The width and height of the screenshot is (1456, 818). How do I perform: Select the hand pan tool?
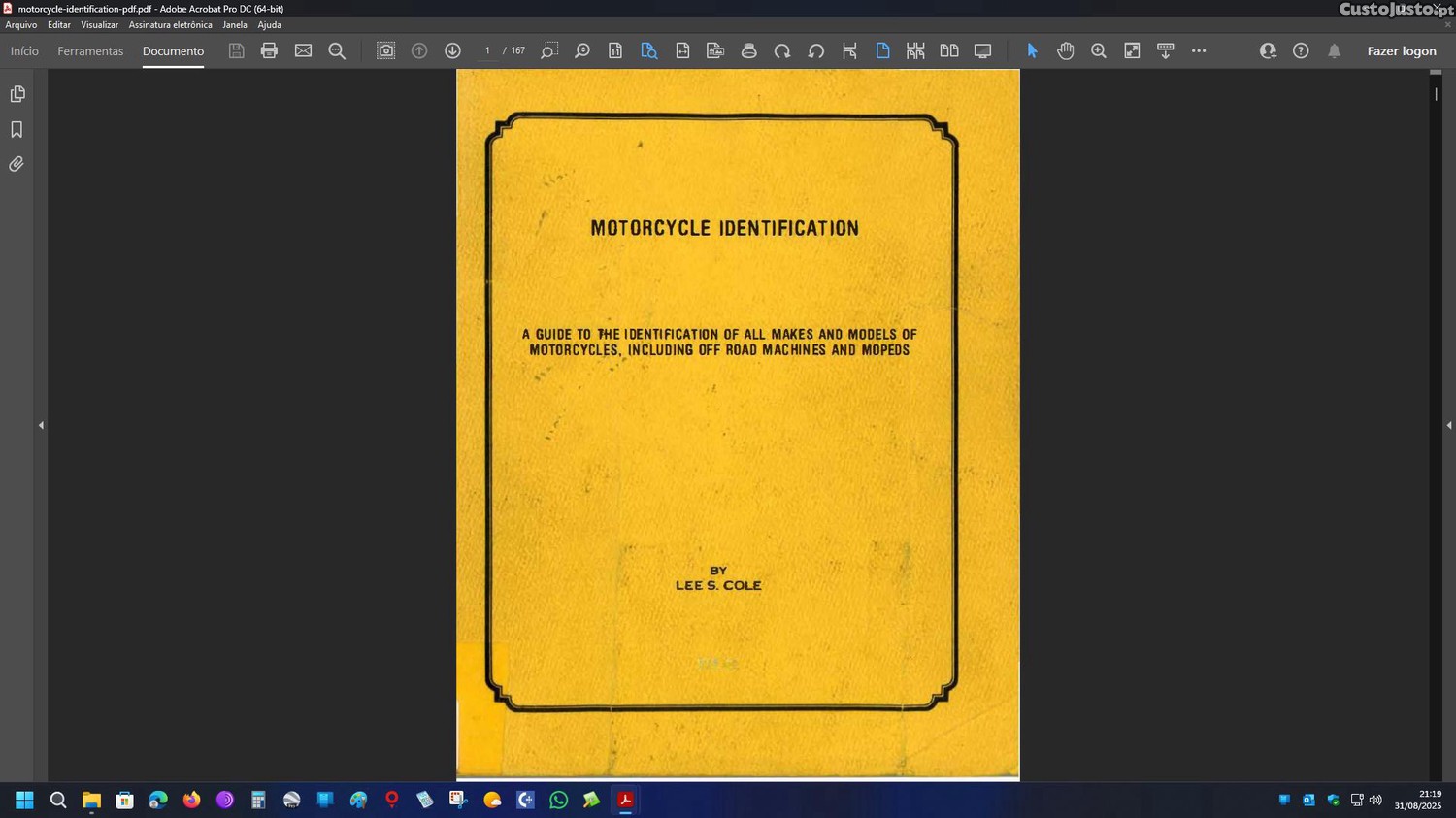point(1065,50)
